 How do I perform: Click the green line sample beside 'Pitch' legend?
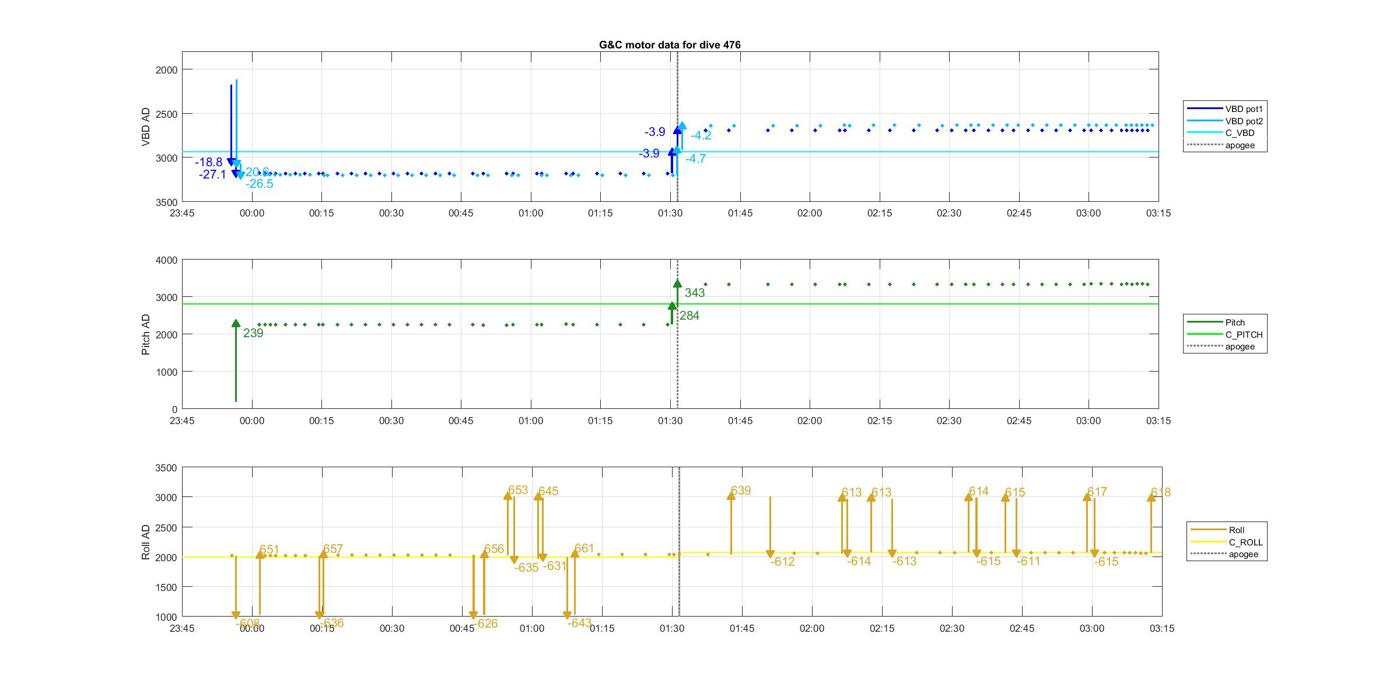pyautogui.click(x=1205, y=322)
